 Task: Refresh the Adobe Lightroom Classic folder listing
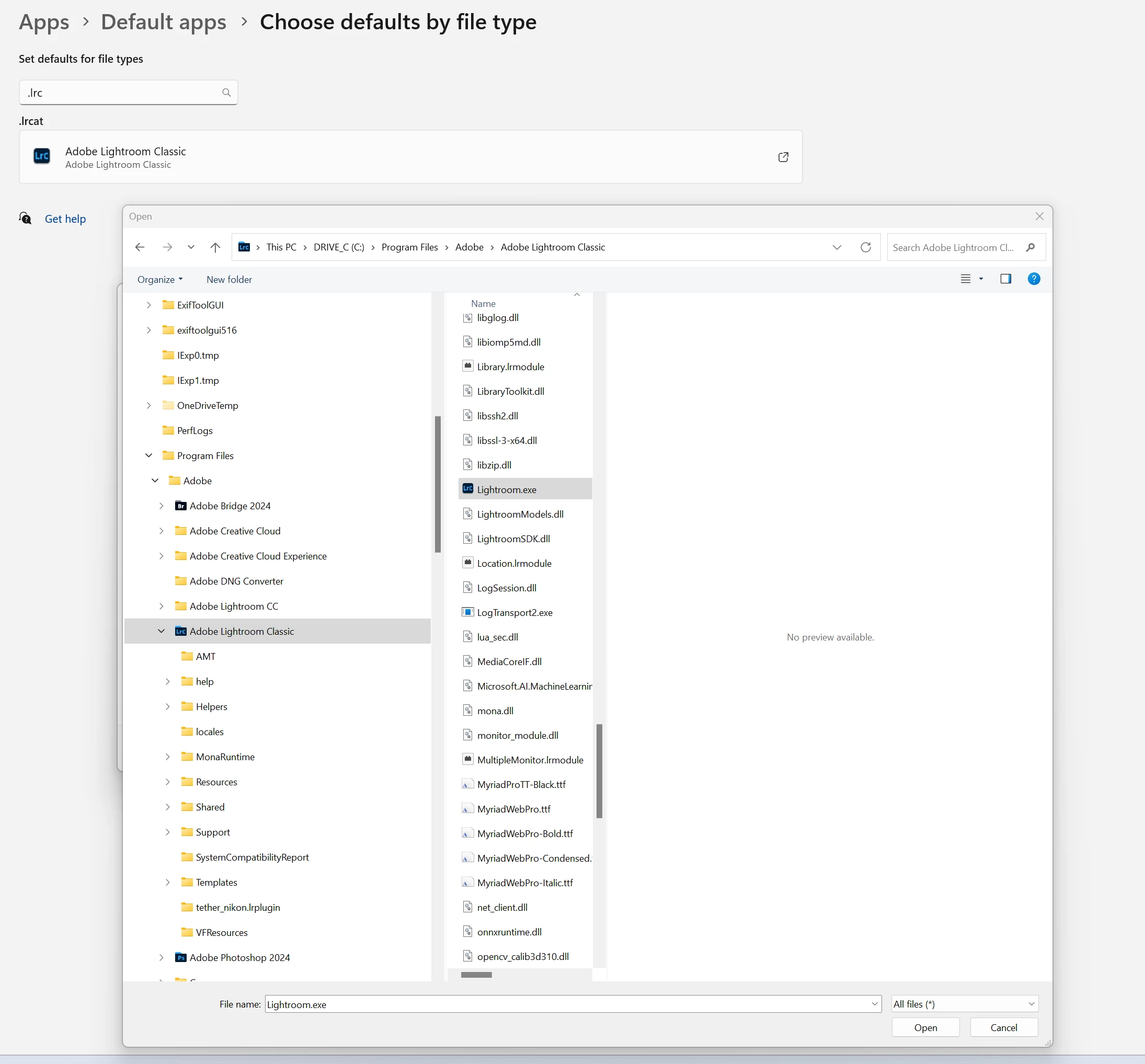coord(865,247)
